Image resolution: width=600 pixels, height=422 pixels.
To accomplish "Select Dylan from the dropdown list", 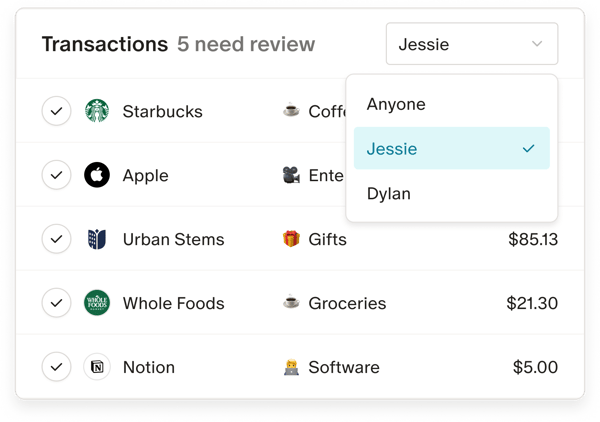I will pos(452,193).
